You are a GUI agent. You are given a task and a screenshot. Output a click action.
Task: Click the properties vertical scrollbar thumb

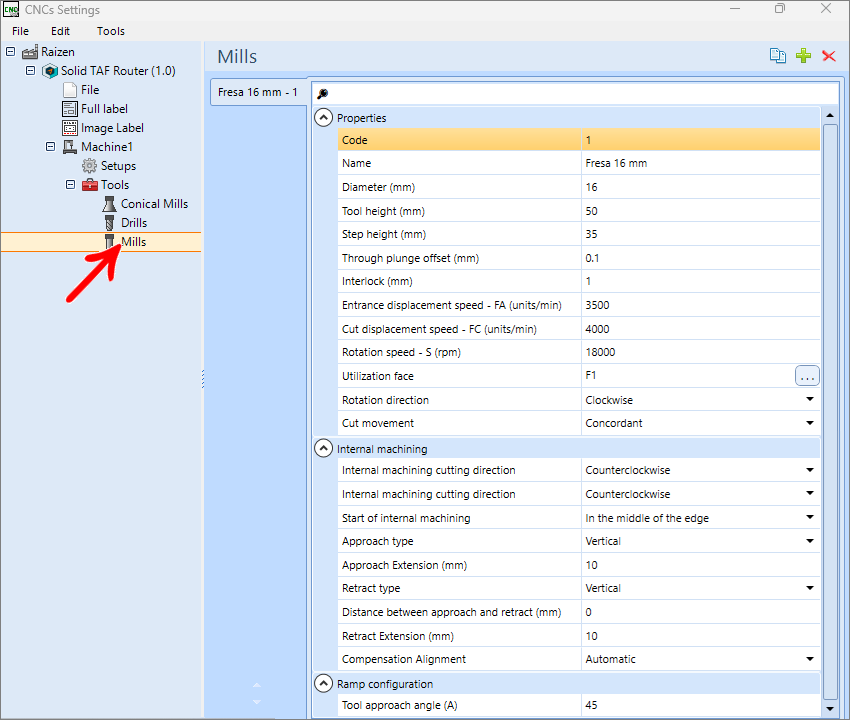tap(830, 412)
